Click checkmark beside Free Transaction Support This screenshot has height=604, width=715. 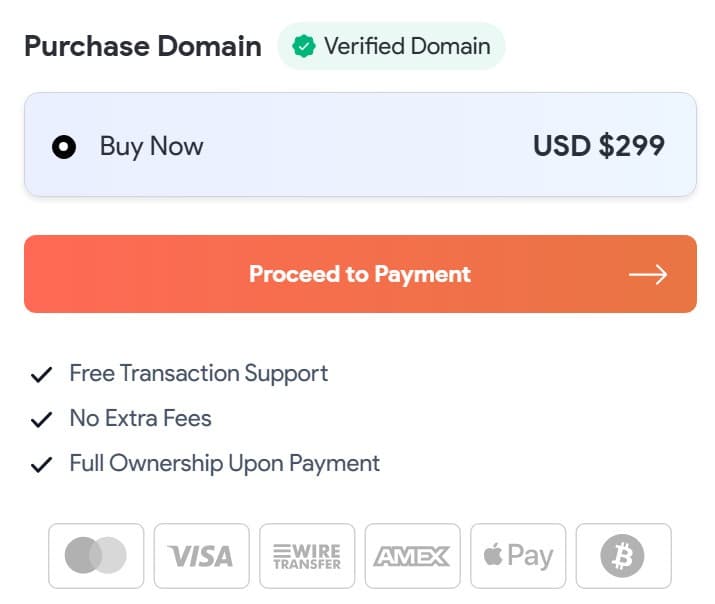coord(41,375)
